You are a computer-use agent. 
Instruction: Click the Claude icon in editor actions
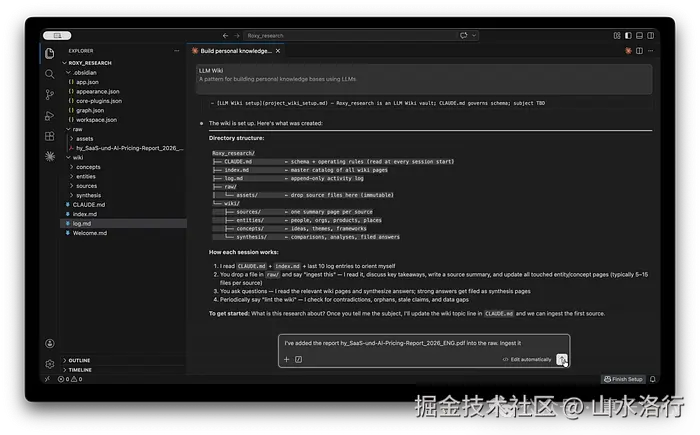[x=628, y=51]
